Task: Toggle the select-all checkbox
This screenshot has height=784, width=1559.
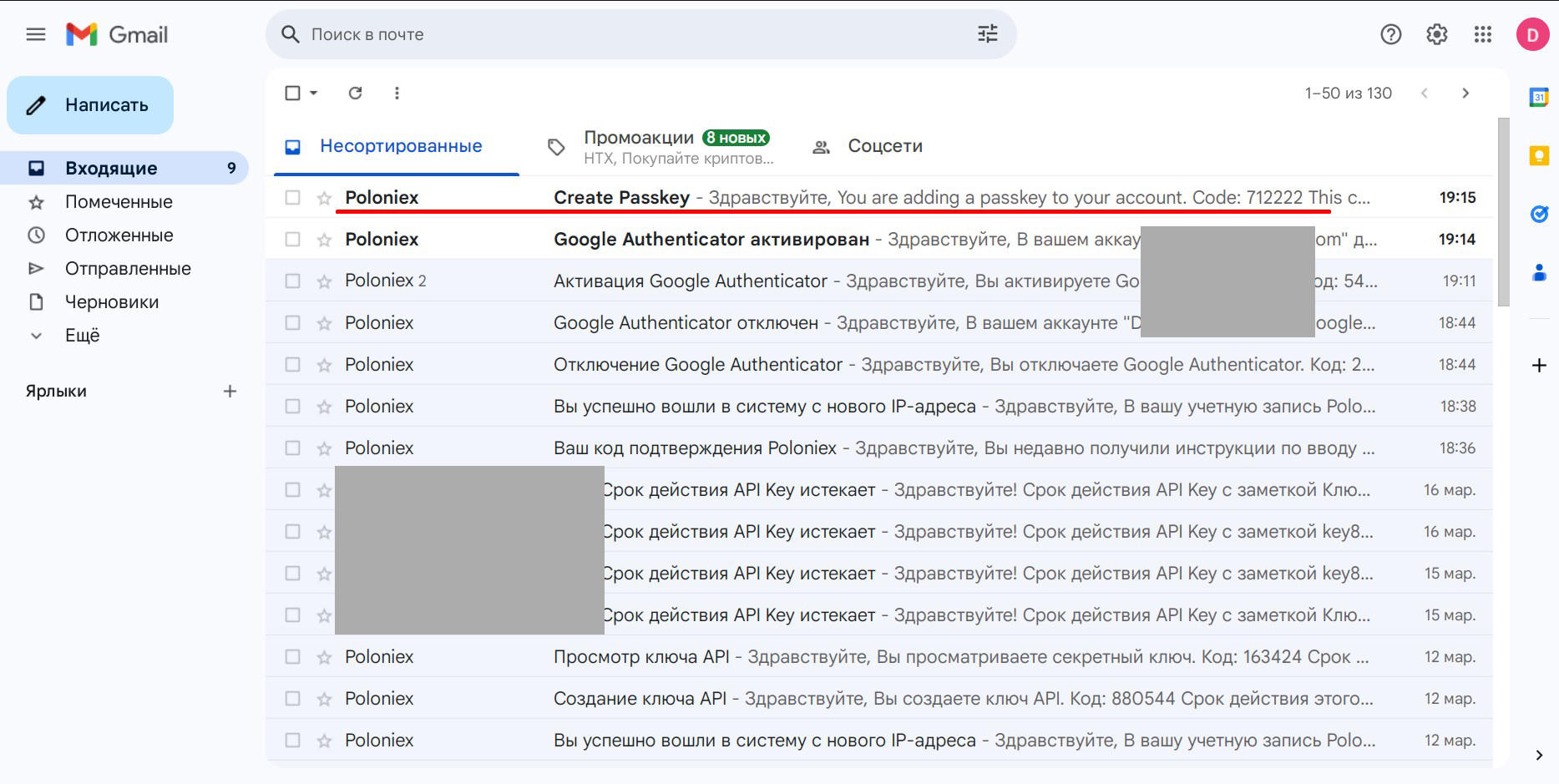Action: coord(292,93)
